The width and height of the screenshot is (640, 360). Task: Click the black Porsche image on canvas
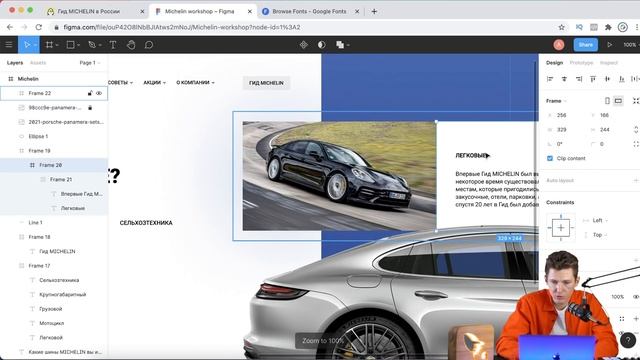(339, 176)
